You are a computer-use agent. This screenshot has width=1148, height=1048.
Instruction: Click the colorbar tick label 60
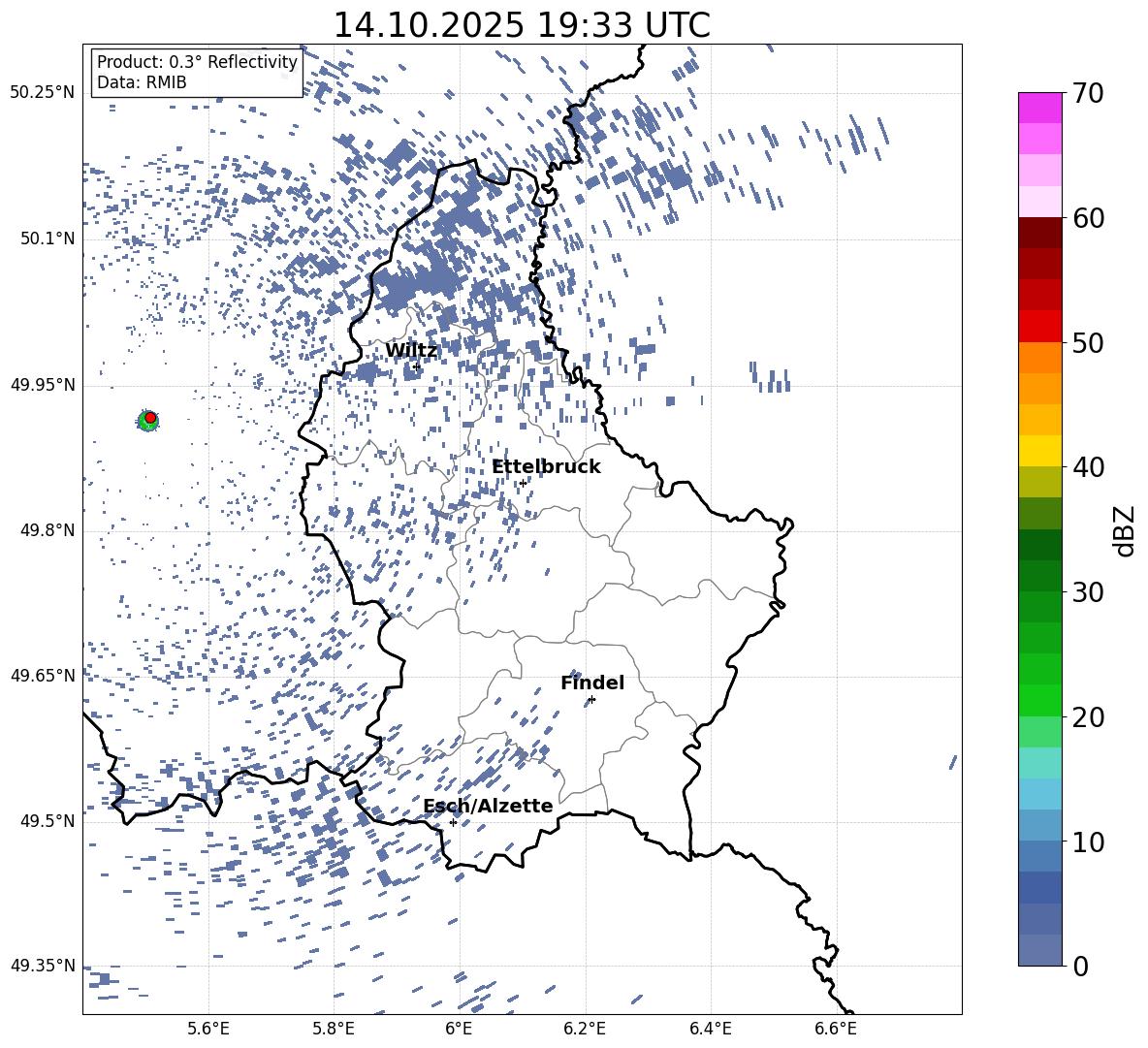(1089, 218)
